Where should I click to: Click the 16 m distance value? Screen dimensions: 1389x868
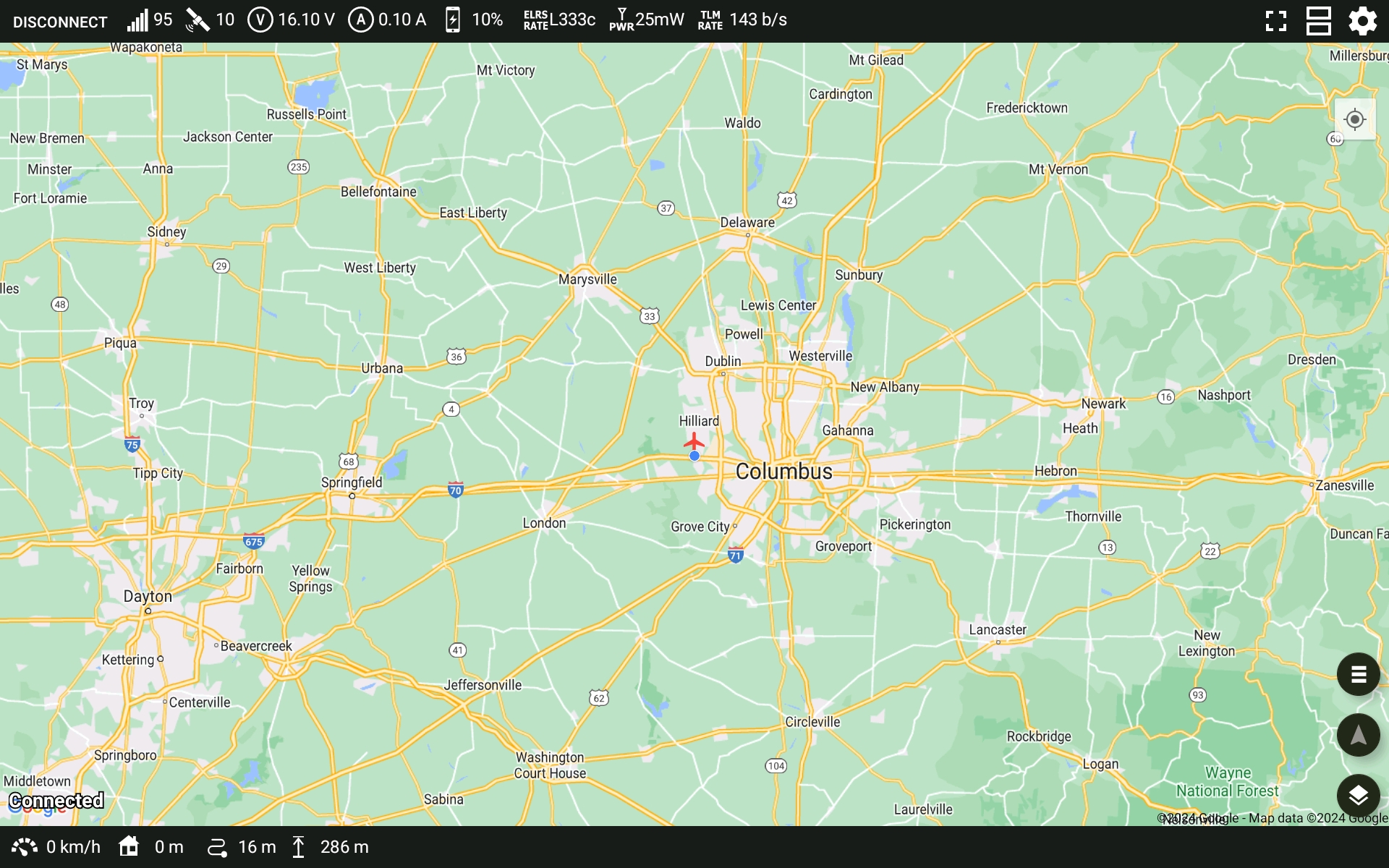pos(257,847)
